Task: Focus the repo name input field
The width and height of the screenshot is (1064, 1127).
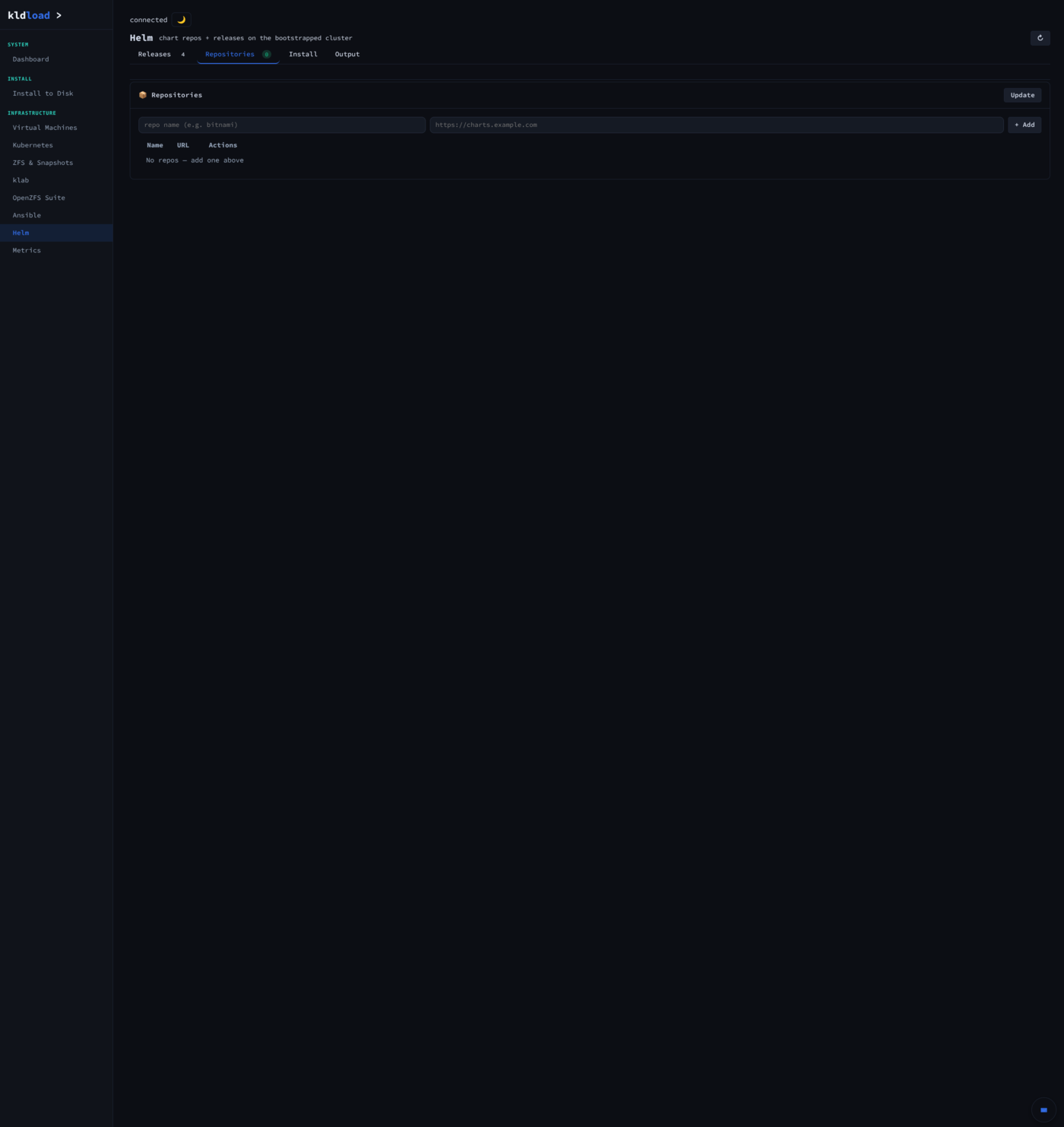Action: point(282,125)
